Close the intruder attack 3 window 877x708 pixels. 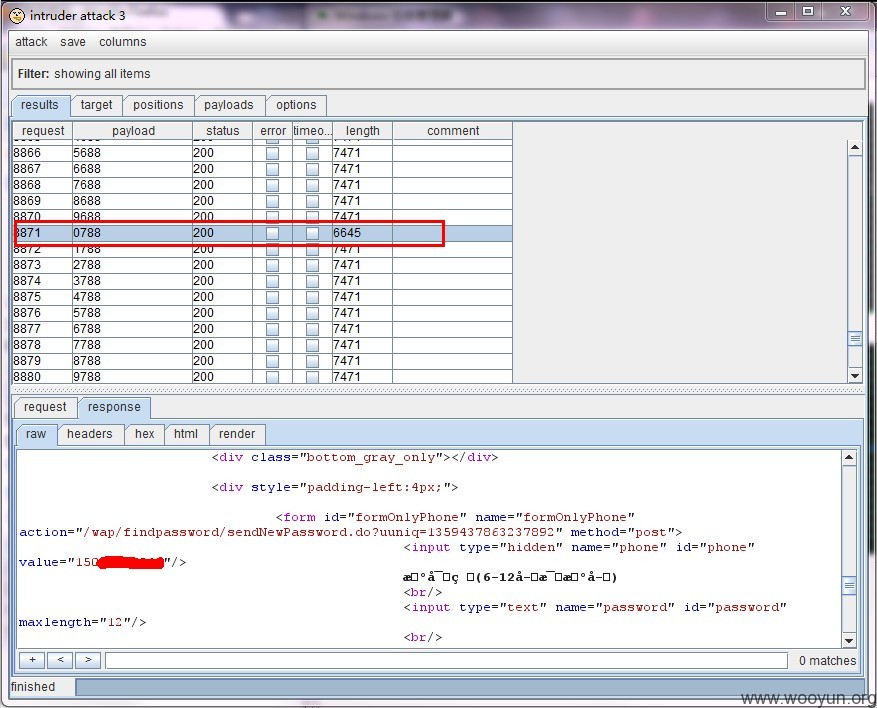(x=845, y=11)
